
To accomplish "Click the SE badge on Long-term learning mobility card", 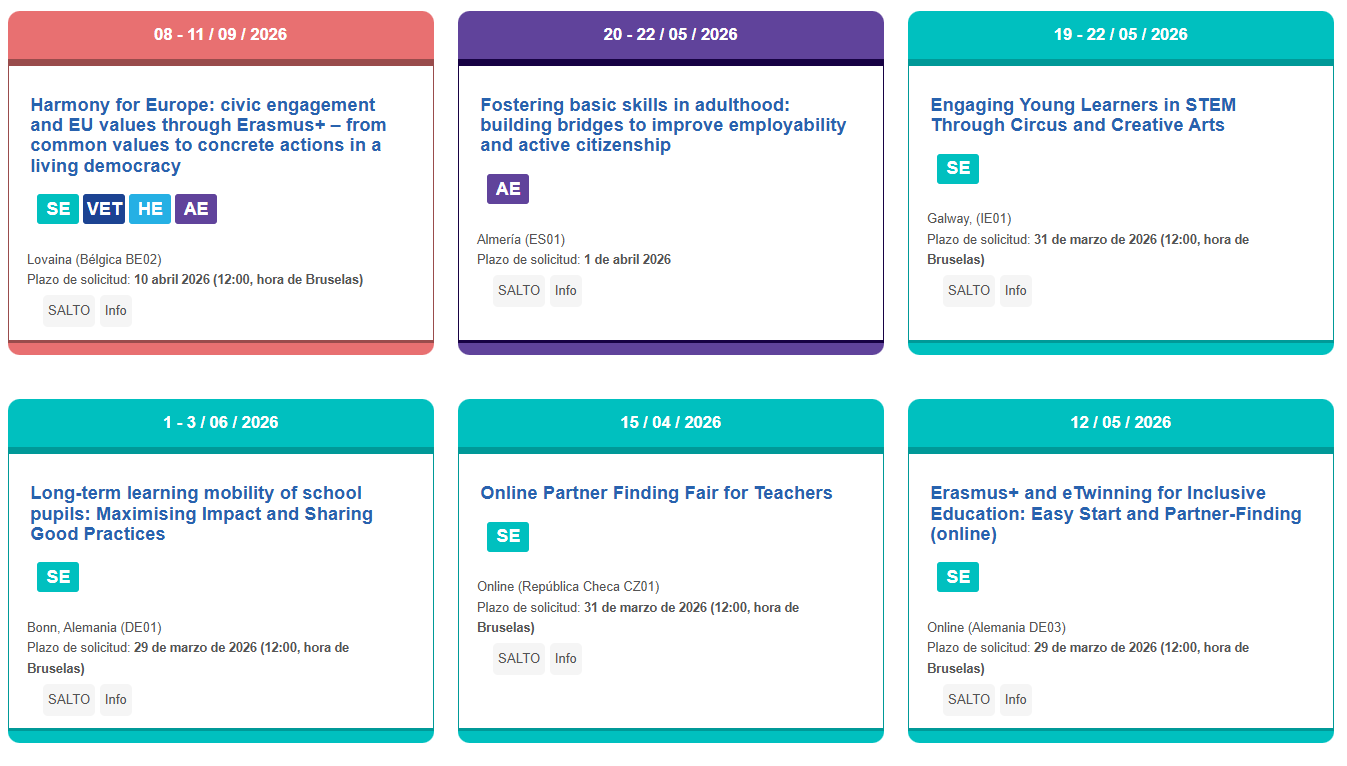I will tap(58, 577).
